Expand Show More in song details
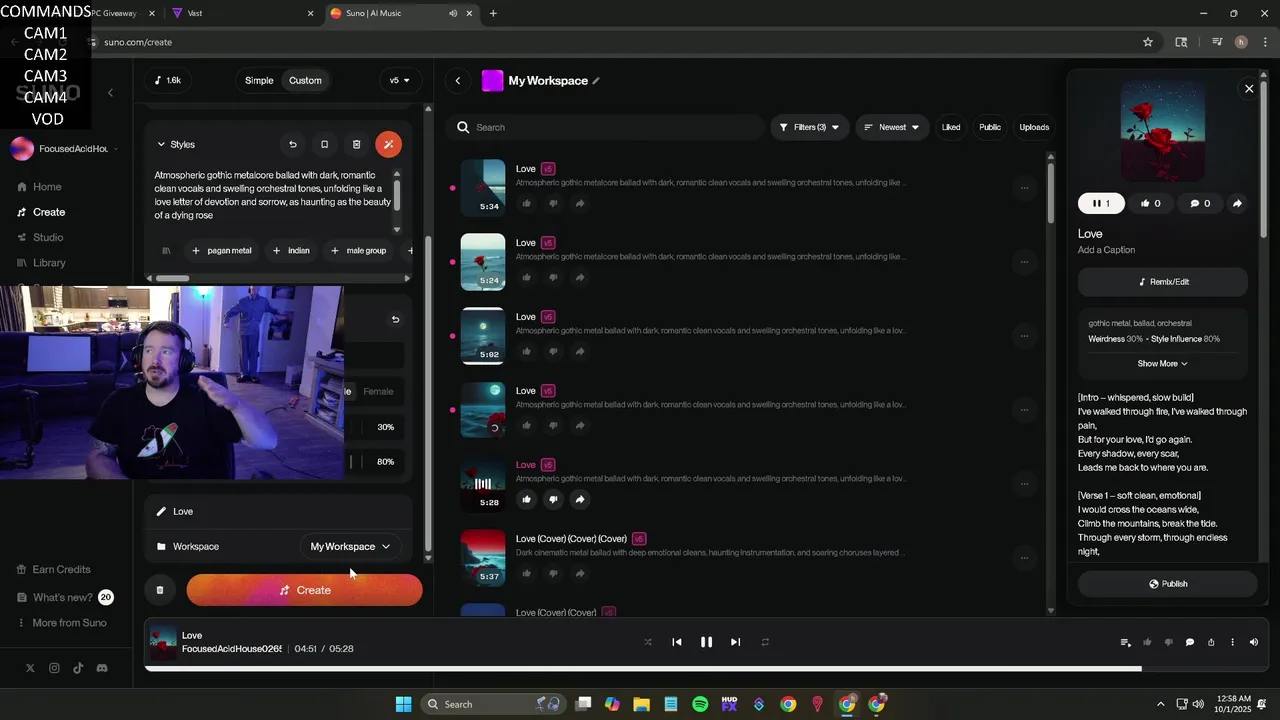Screen dimensions: 1280x720 click(1162, 364)
